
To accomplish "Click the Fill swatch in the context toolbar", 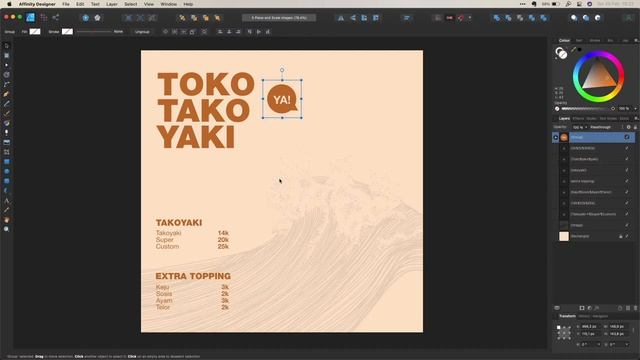I will pyautogui.click(x=35, y=31).
